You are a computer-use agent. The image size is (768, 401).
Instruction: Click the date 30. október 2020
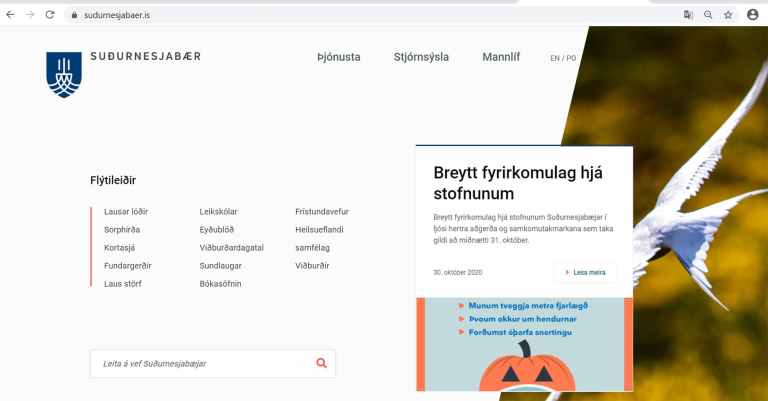[458, 272]
